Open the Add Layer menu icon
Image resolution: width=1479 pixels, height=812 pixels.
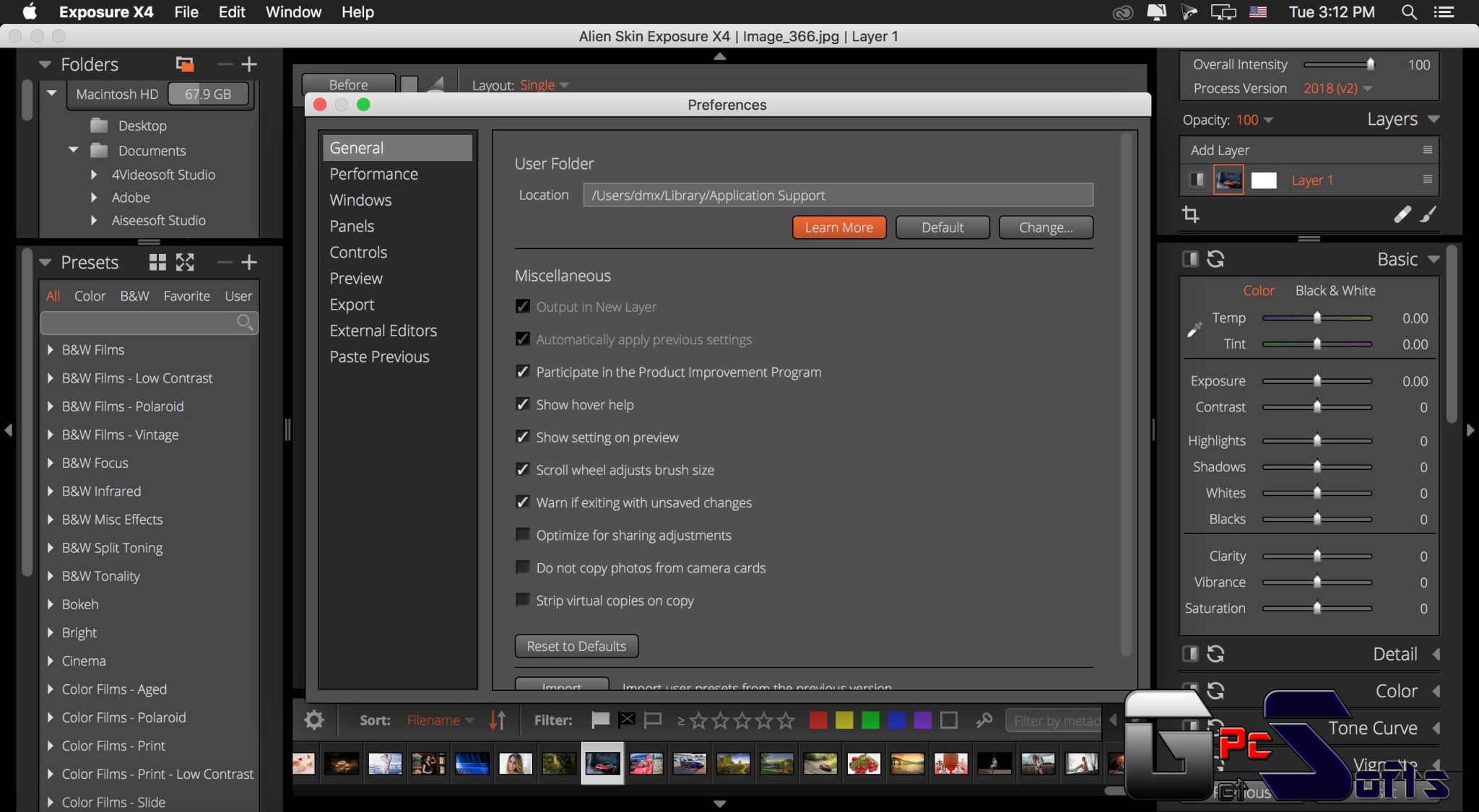[x=1427, y=149]
